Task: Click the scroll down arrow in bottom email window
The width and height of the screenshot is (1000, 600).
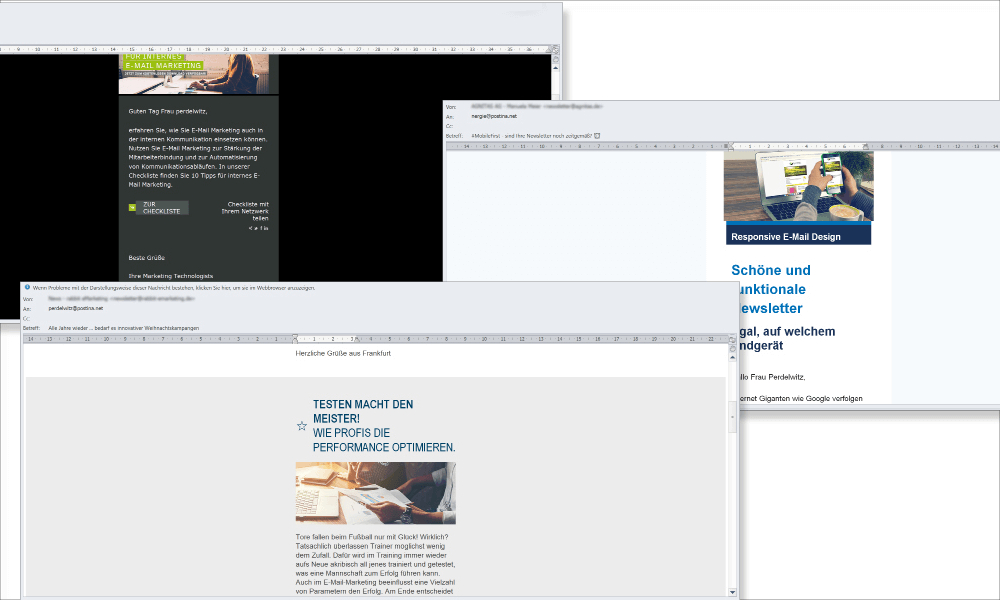Action: pos(732,592)
